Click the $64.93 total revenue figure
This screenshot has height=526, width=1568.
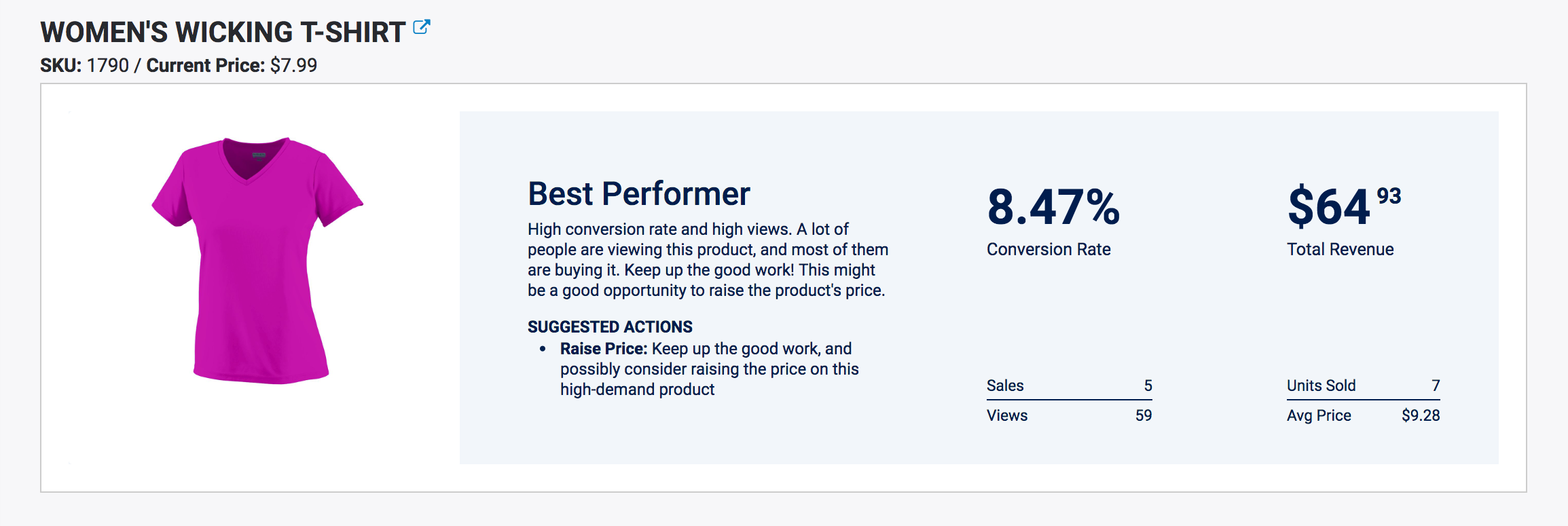coord(1343,206)
